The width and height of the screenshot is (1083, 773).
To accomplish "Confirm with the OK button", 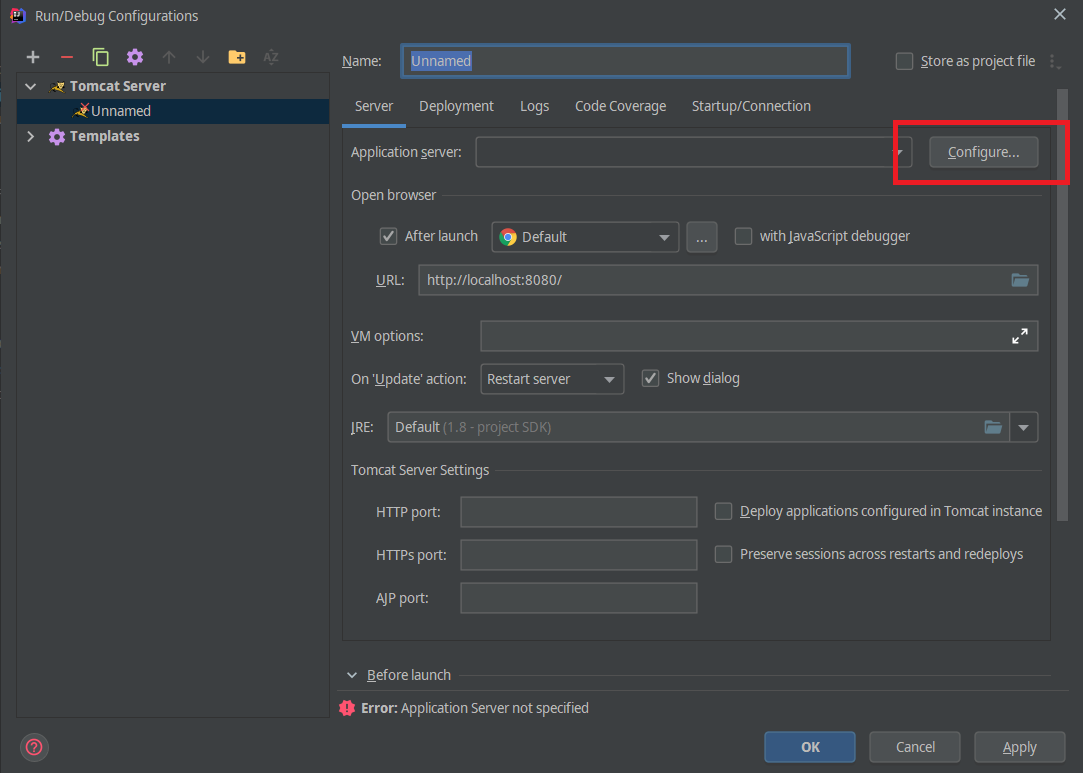I will click(809, 747).
